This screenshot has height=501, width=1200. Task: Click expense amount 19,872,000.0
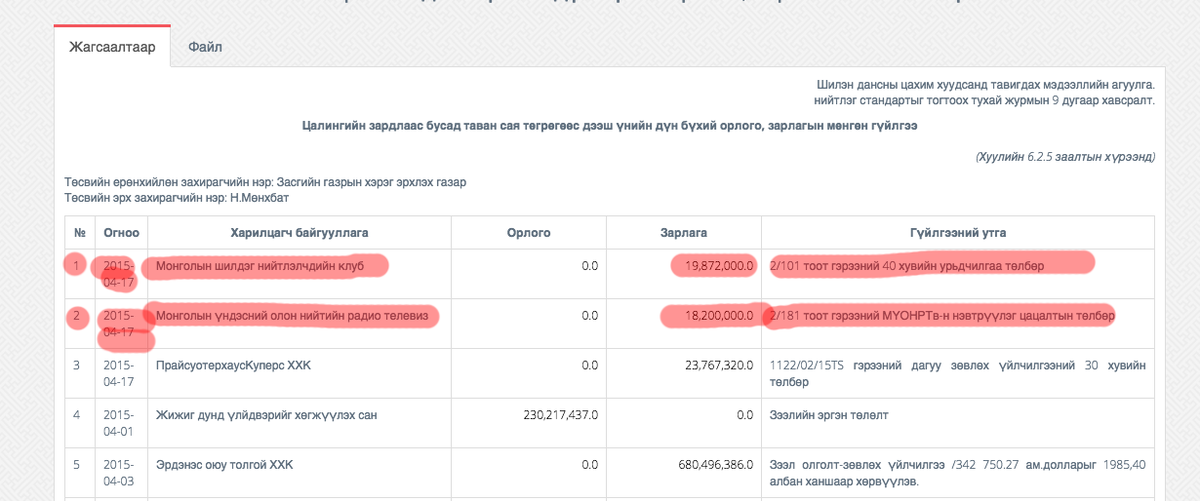[x=719, y=266]
